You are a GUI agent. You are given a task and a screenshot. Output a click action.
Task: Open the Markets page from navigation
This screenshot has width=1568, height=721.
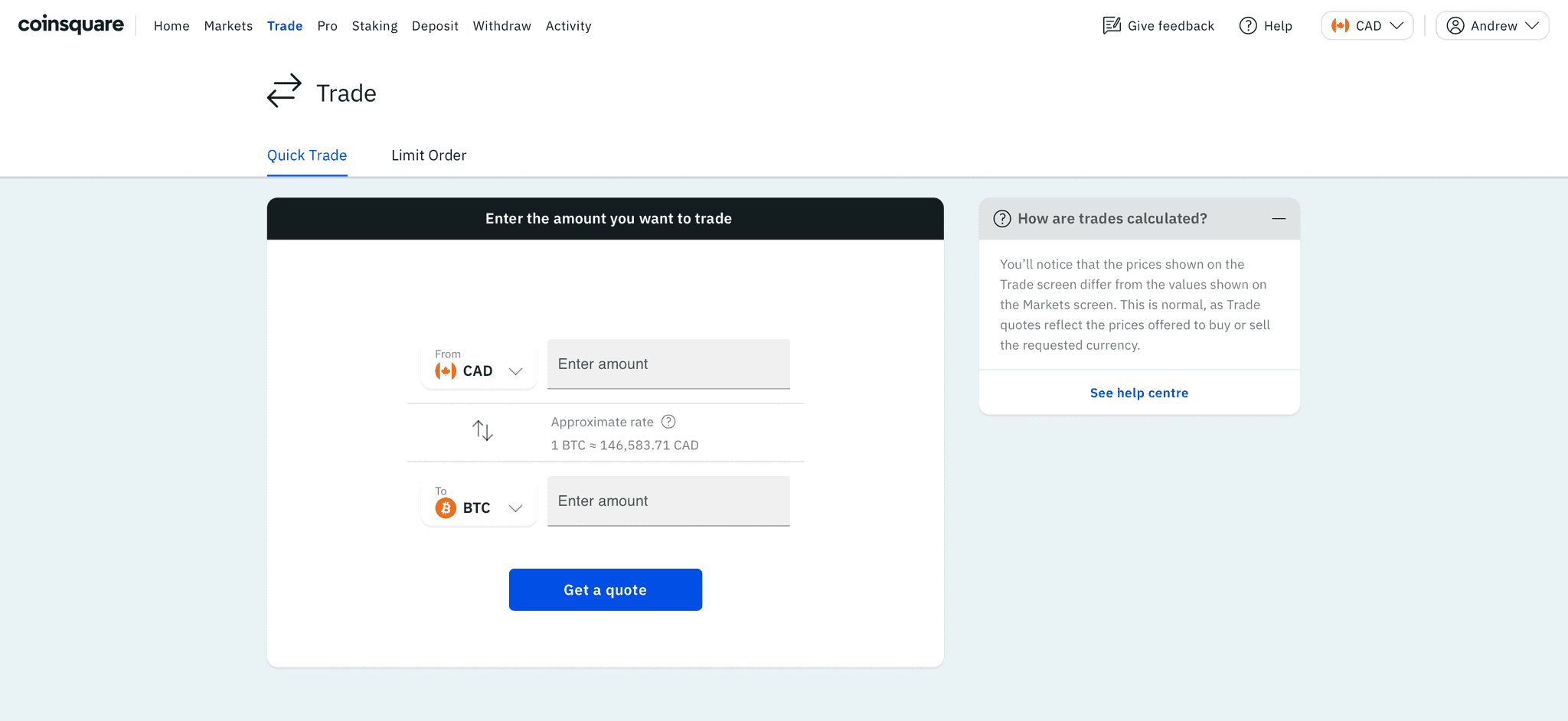(x=228, y=26)
